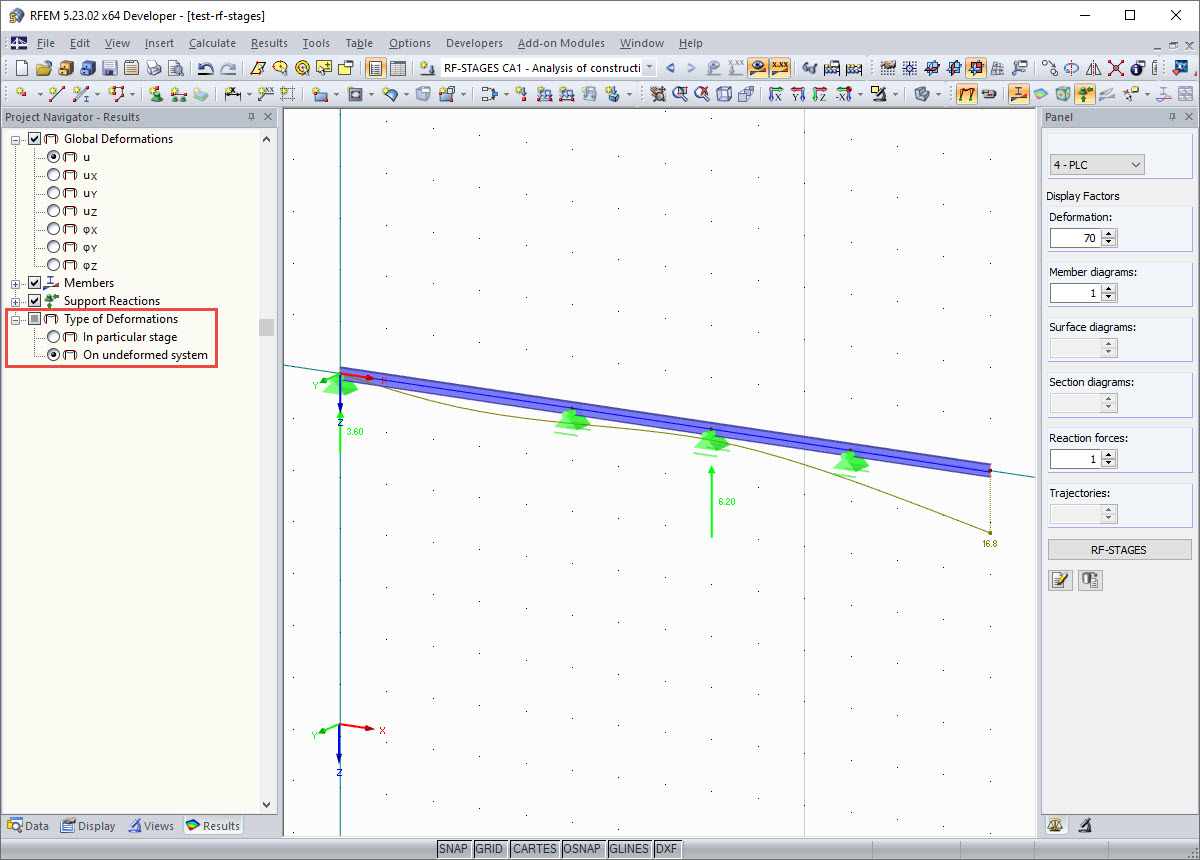The image size is (1200, 860).
Task: Open file using the folder icon
Action: click(x=44, y=68)
